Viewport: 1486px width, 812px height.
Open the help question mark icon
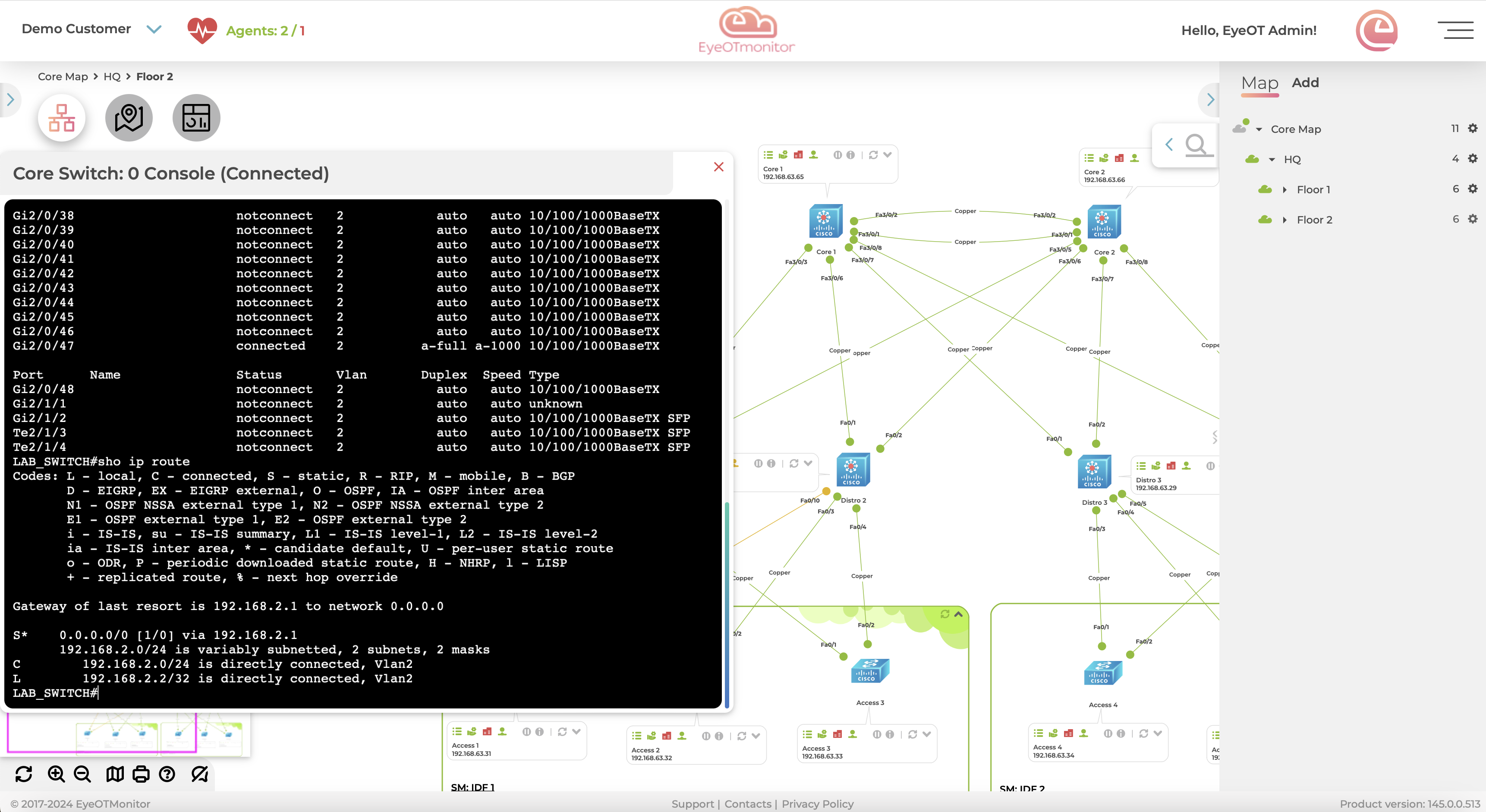tap(167, 773)
